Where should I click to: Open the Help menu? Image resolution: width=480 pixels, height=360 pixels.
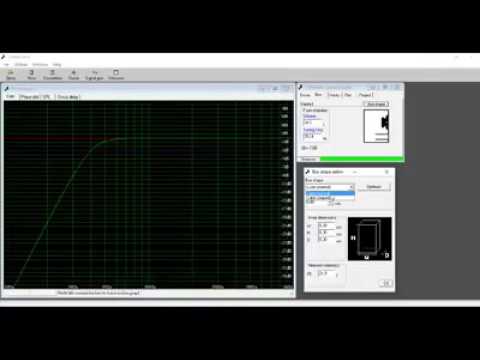point(57,64)
